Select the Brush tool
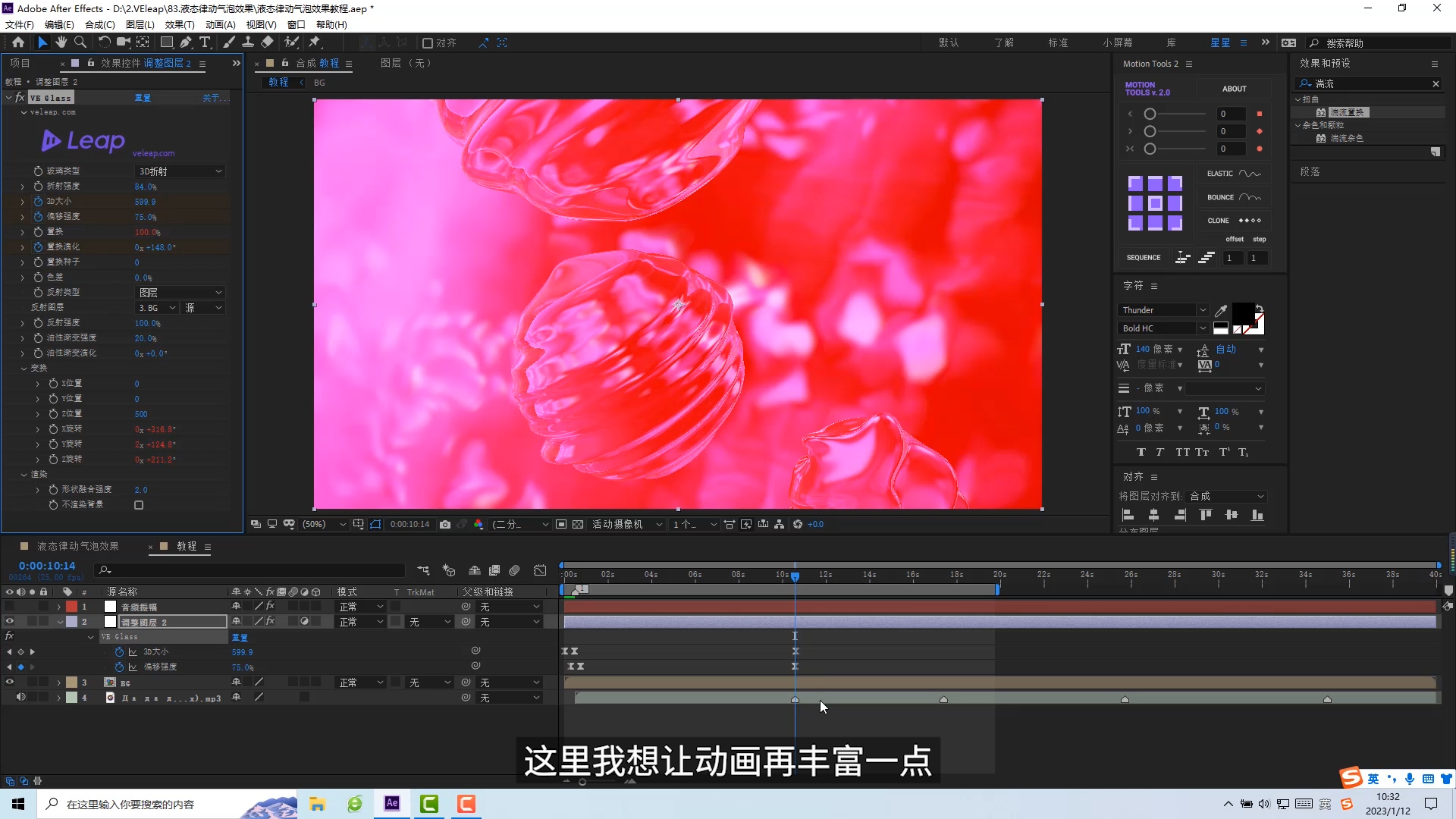The image size is (1456, 819). pos(229,42)
